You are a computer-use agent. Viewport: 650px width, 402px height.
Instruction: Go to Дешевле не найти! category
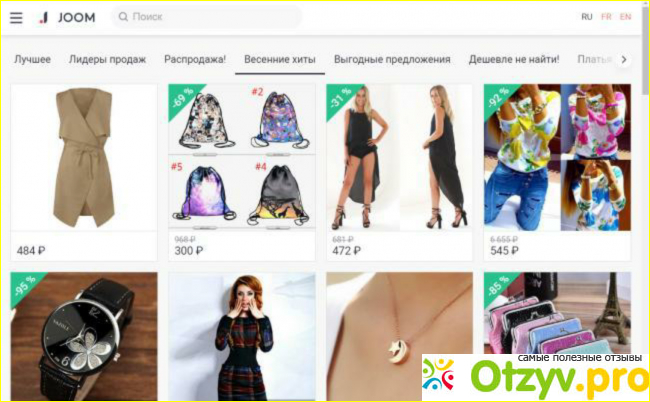pyautogui.click(x=514, y=60)
